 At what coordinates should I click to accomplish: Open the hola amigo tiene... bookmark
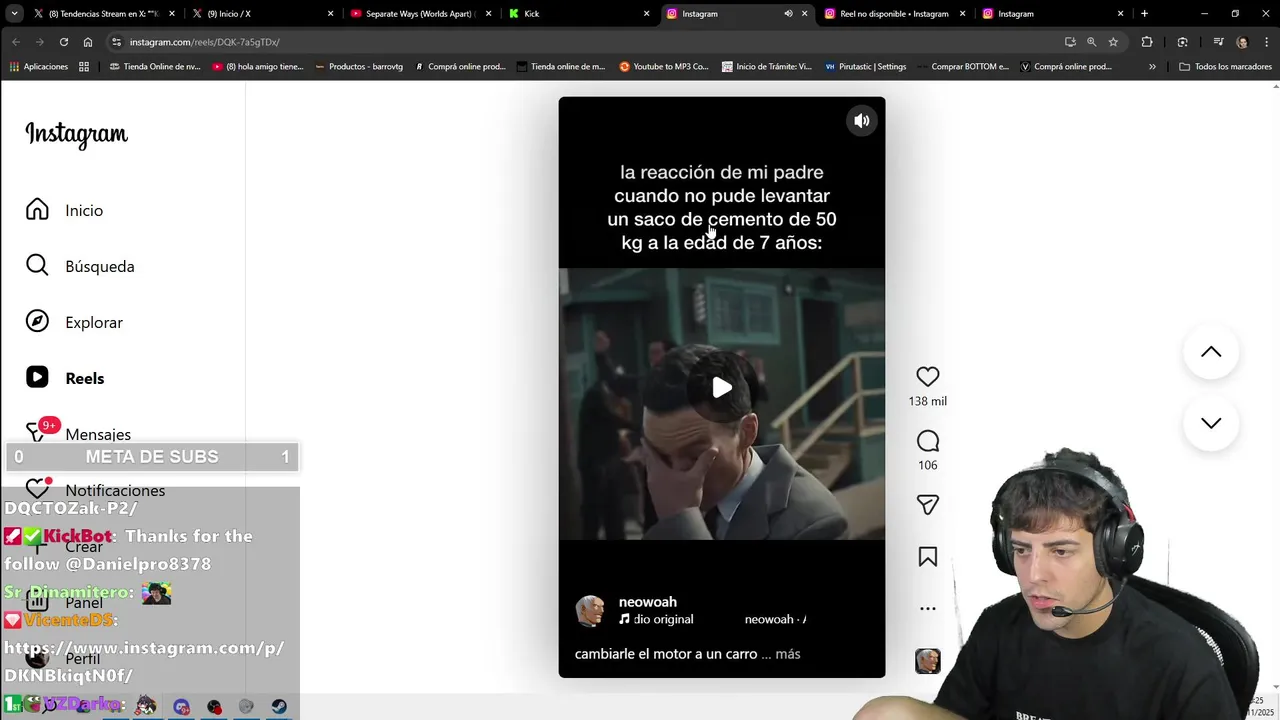coord(258,67)
